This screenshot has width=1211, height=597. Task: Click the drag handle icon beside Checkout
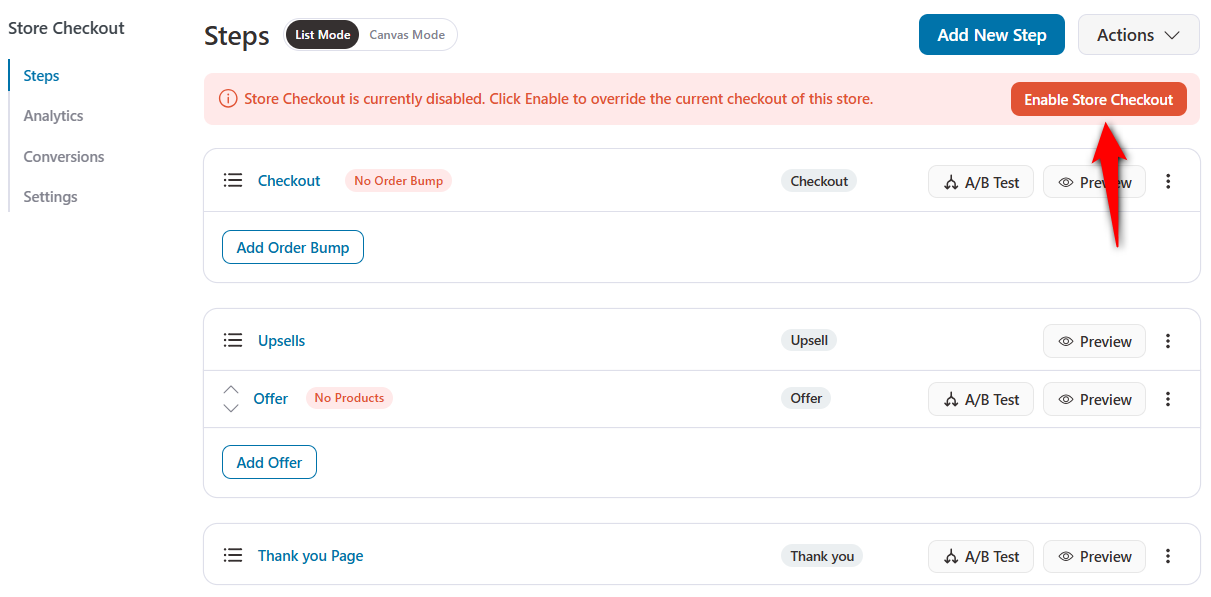click(x=233, y=181)
